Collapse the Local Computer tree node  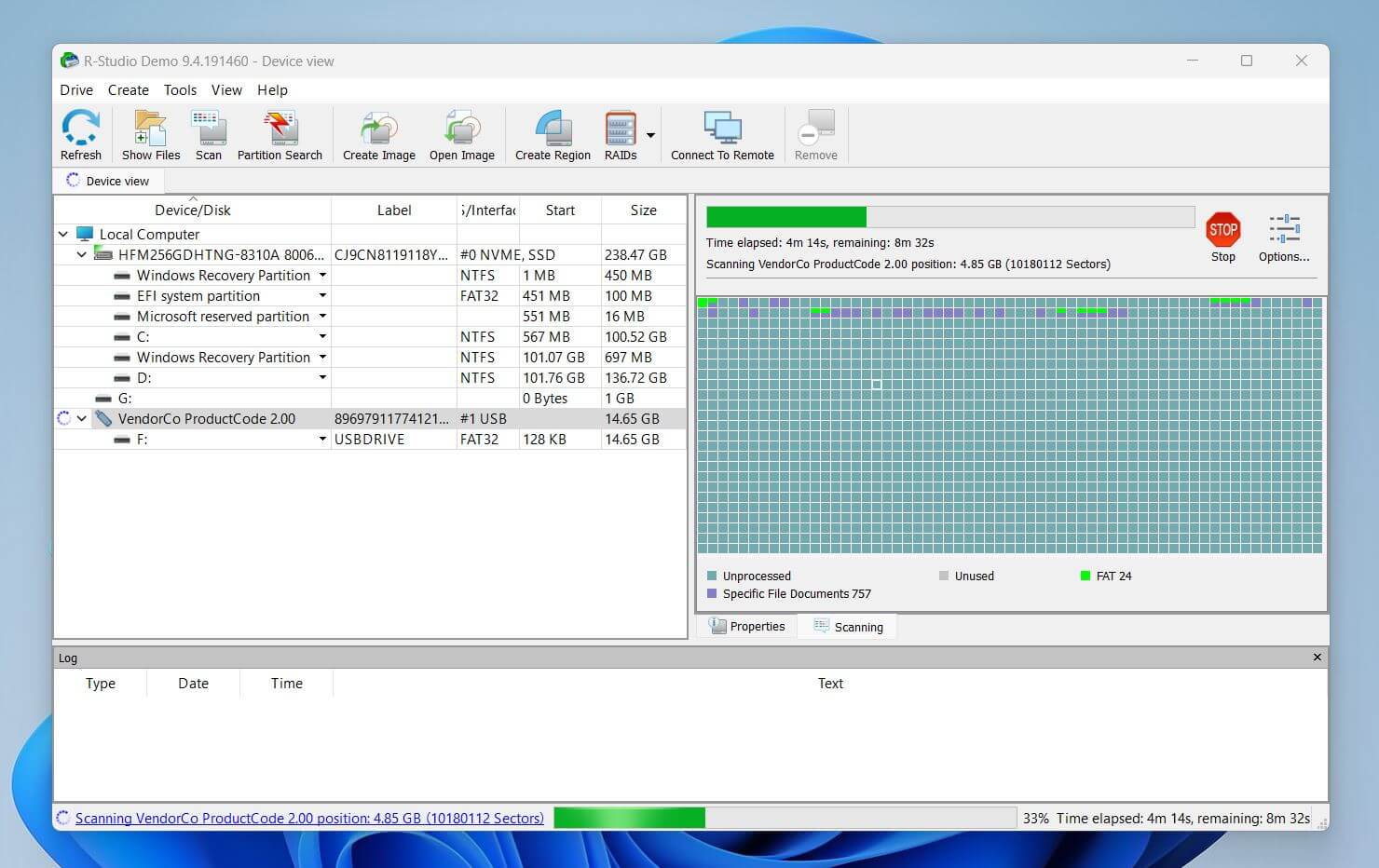tap(63, 234)
